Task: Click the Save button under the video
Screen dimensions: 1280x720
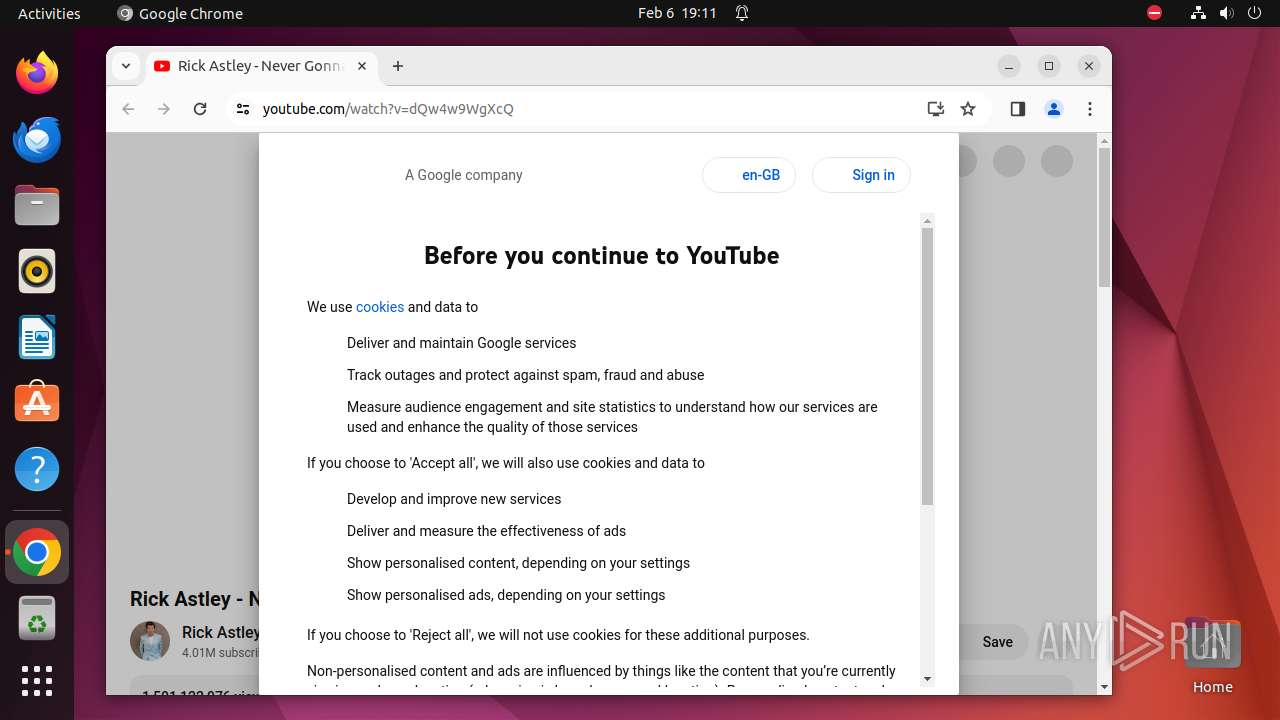Action: pos(997,642)
